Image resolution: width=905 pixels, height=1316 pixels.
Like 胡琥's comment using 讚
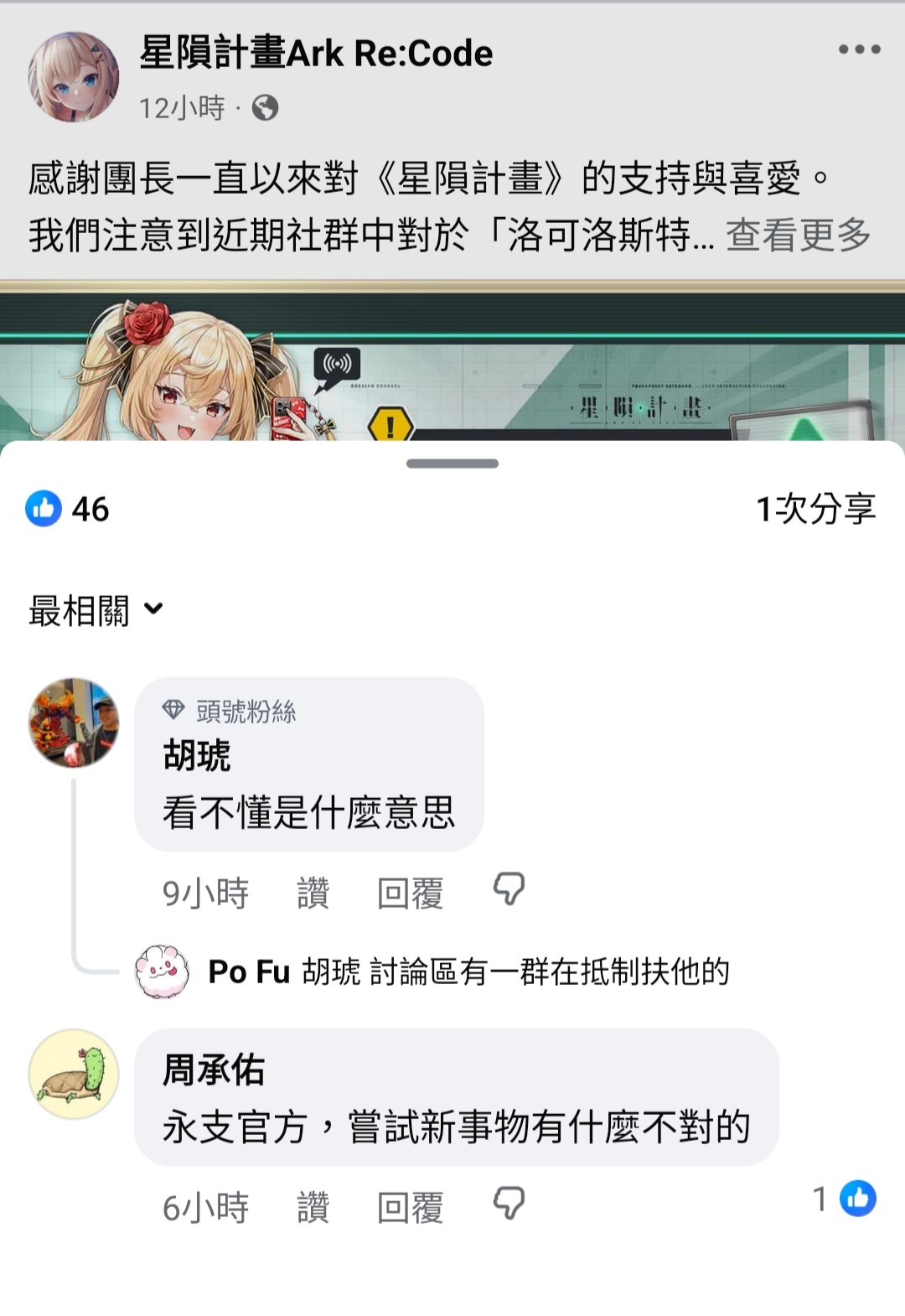pos(313,893)
